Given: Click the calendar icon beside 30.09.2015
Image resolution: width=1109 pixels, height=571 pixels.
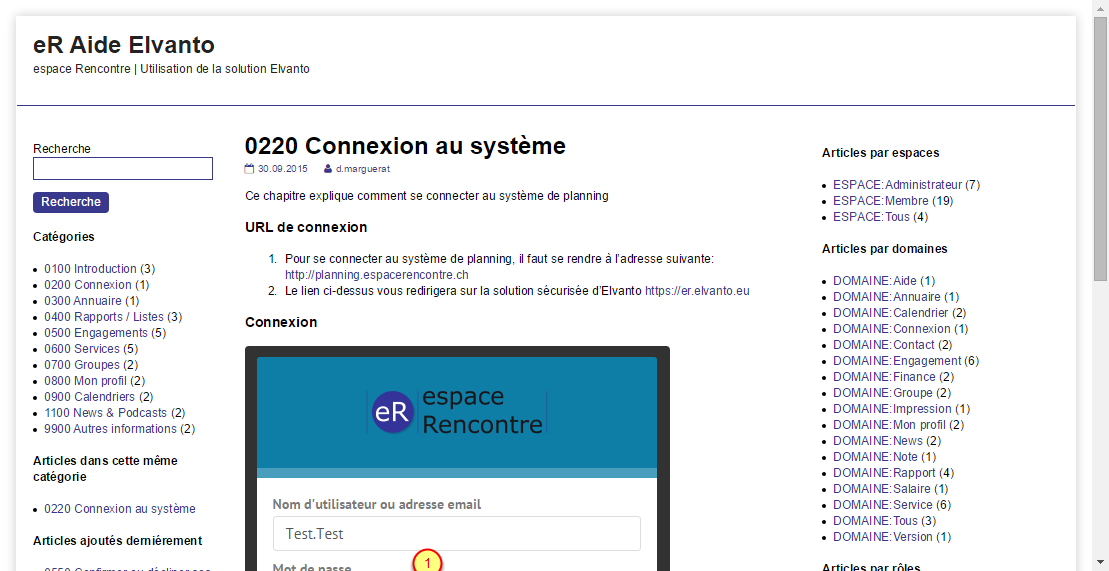Looking at the screenshot, I should 250,169.
